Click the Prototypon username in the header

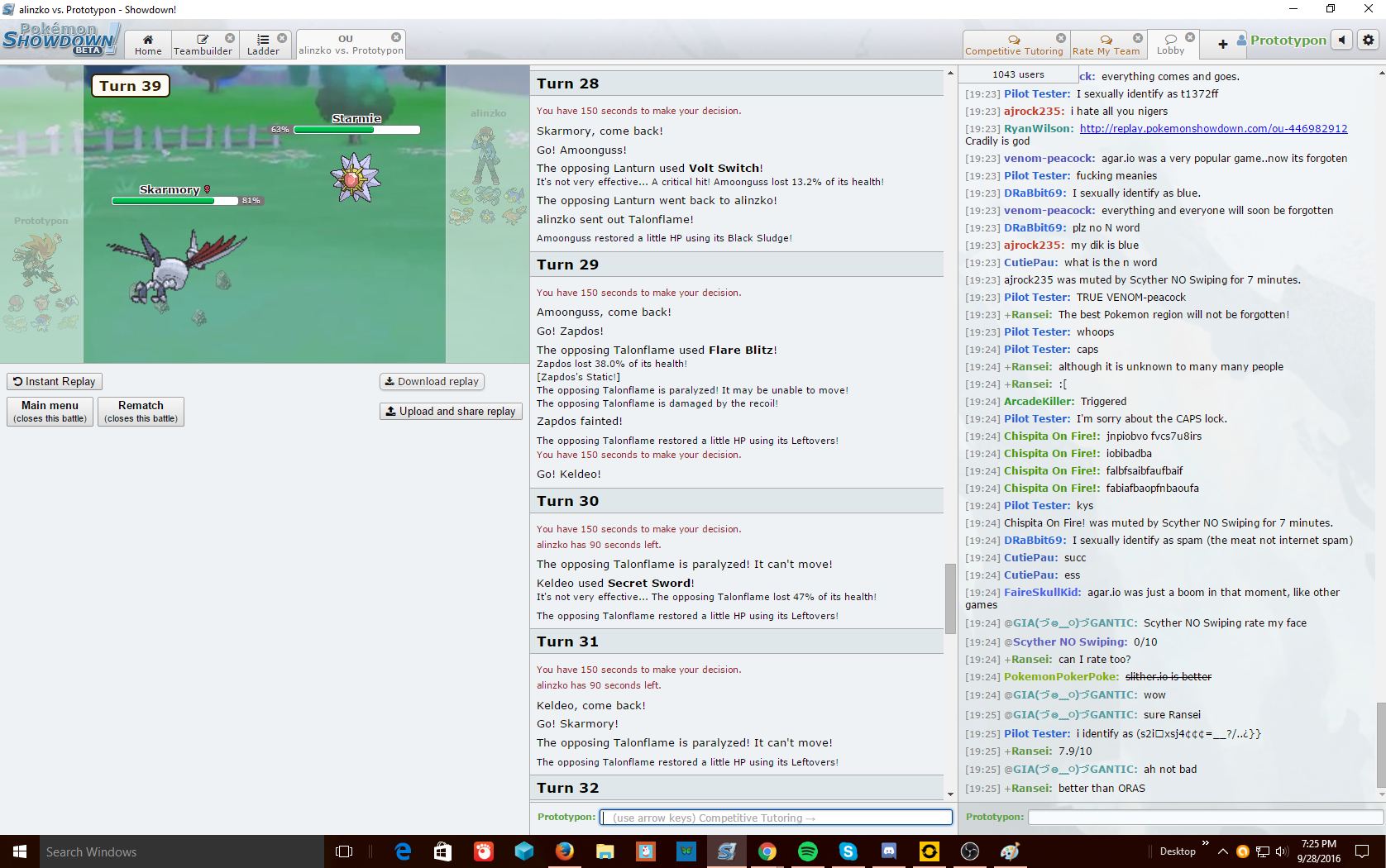1288,41
